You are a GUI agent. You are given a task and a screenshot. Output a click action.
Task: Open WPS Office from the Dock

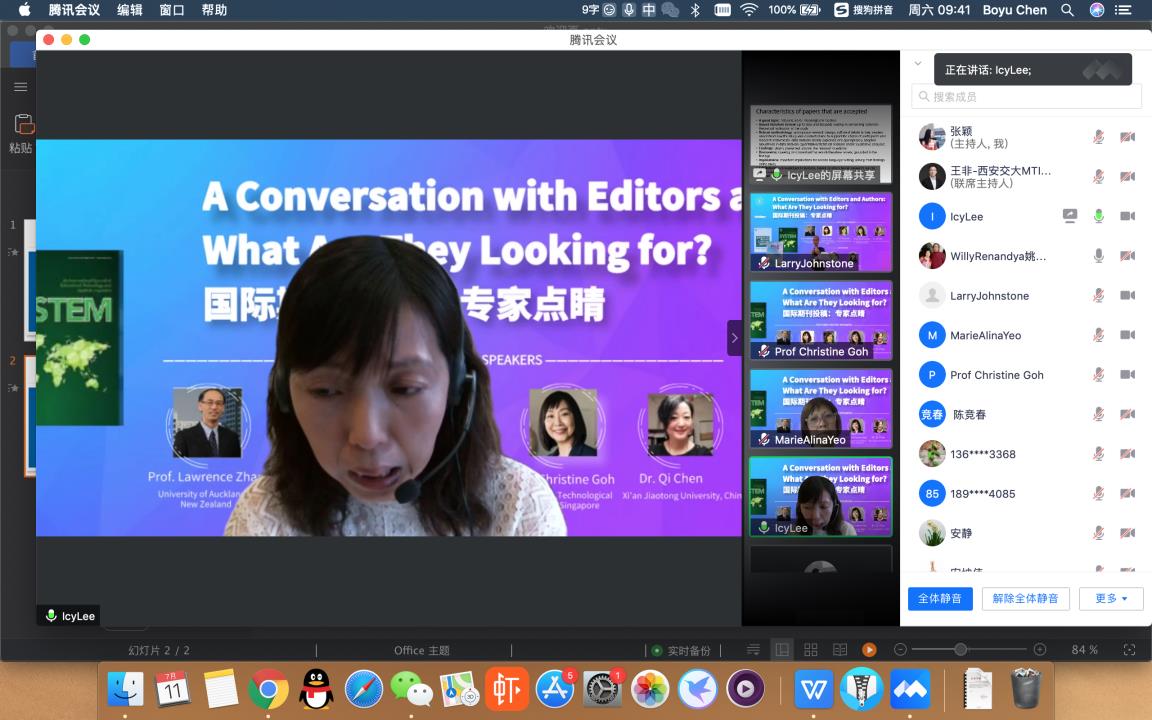(813, 689)
